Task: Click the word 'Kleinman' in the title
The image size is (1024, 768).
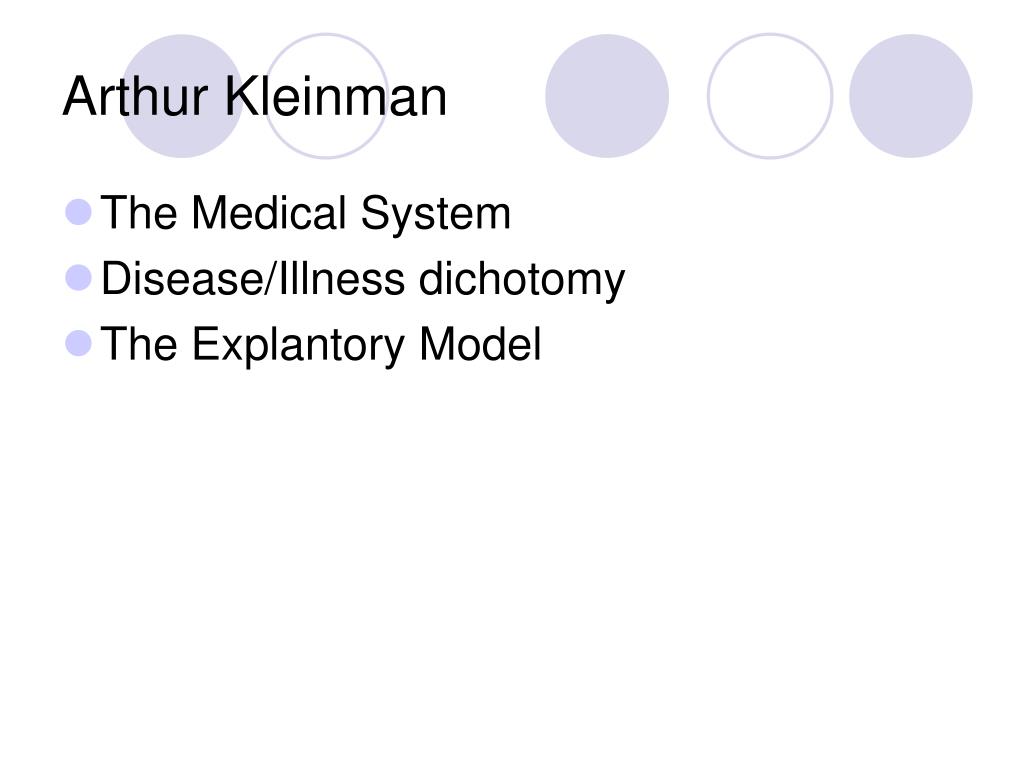Action: point(336,97)
